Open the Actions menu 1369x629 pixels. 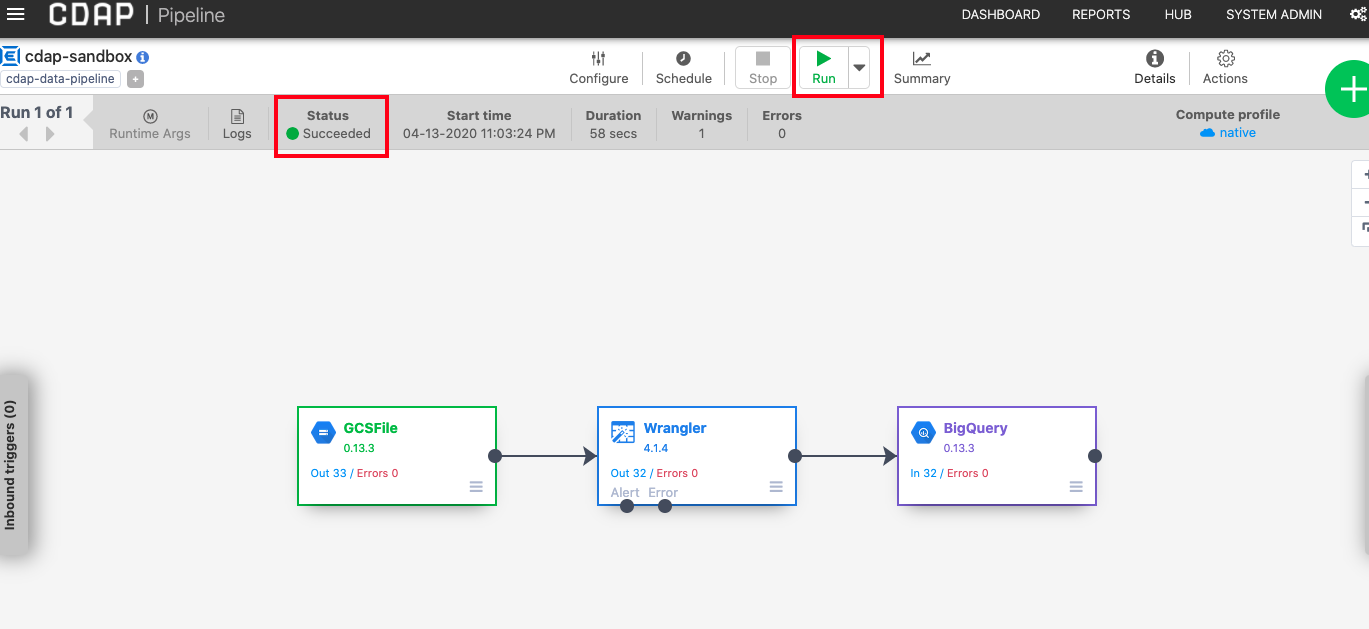coord(1226,68)
